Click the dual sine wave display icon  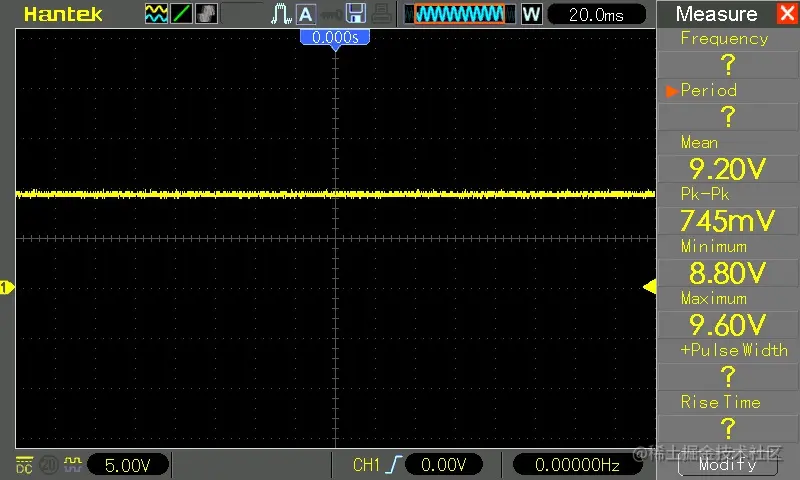(x=156, y=14)
